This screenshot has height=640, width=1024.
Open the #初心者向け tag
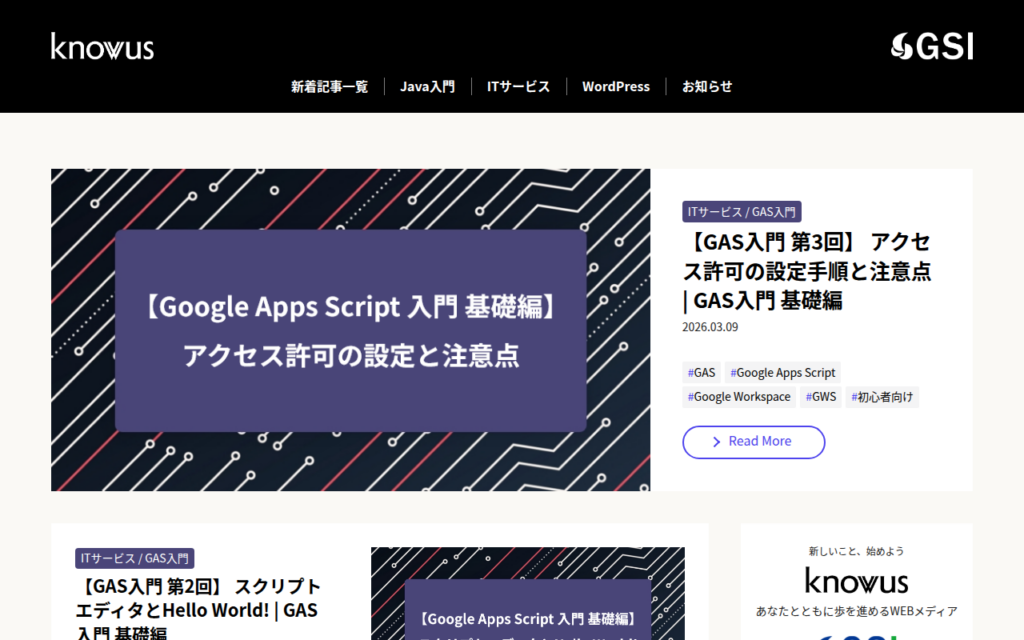[x=882, y=397]
